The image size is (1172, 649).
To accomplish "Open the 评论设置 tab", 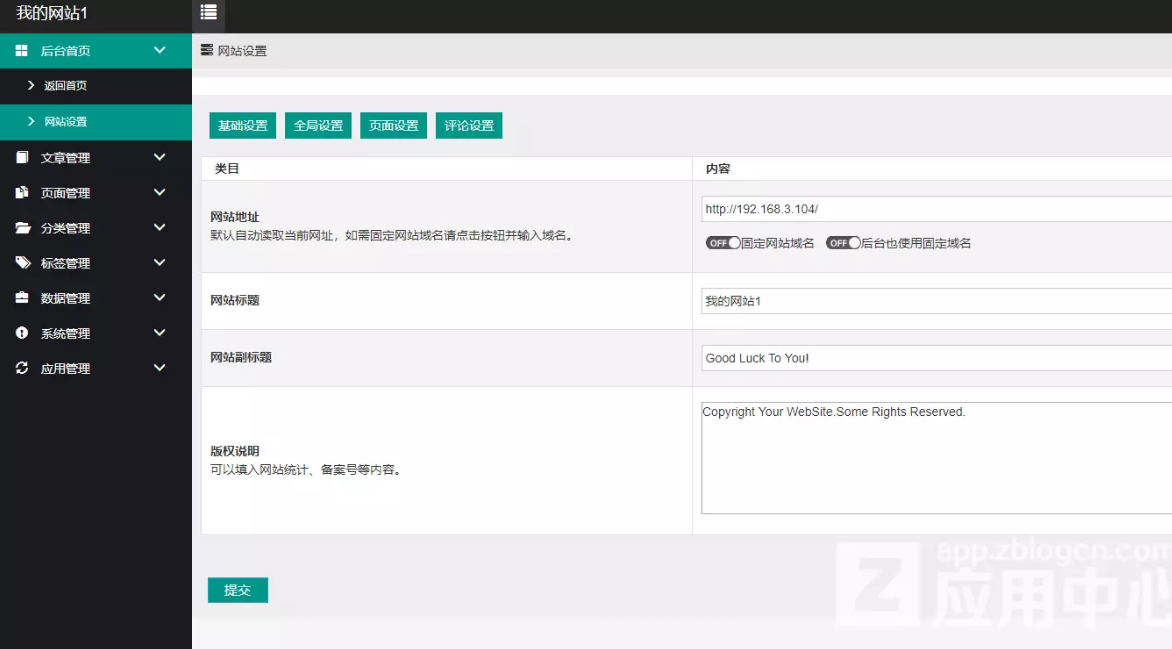I will pyautogui.click(x=468, y=125).
